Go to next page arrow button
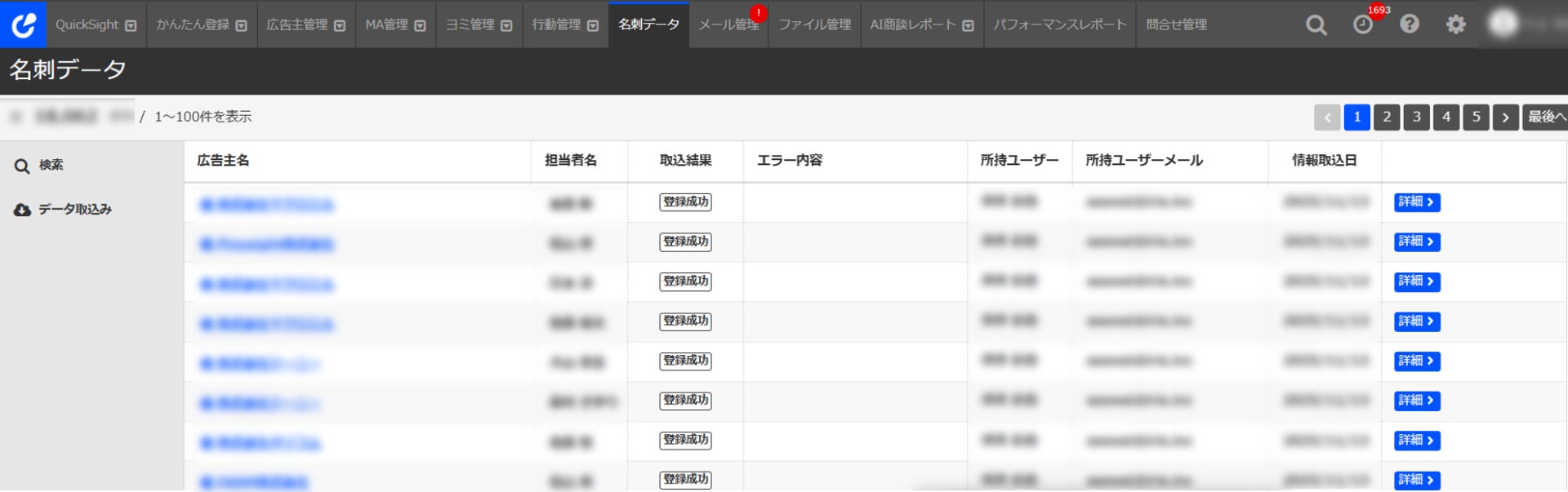 click(1506, 117)
